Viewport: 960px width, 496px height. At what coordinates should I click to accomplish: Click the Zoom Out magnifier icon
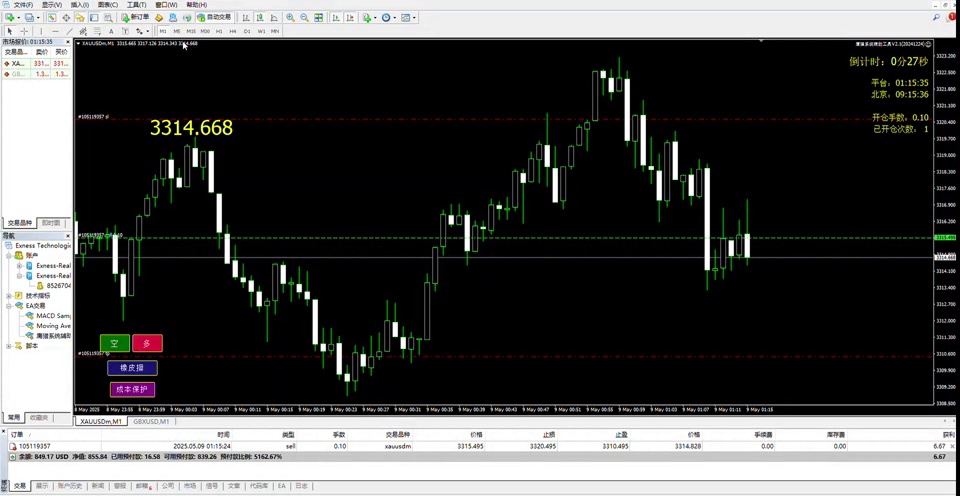(304, 18)
